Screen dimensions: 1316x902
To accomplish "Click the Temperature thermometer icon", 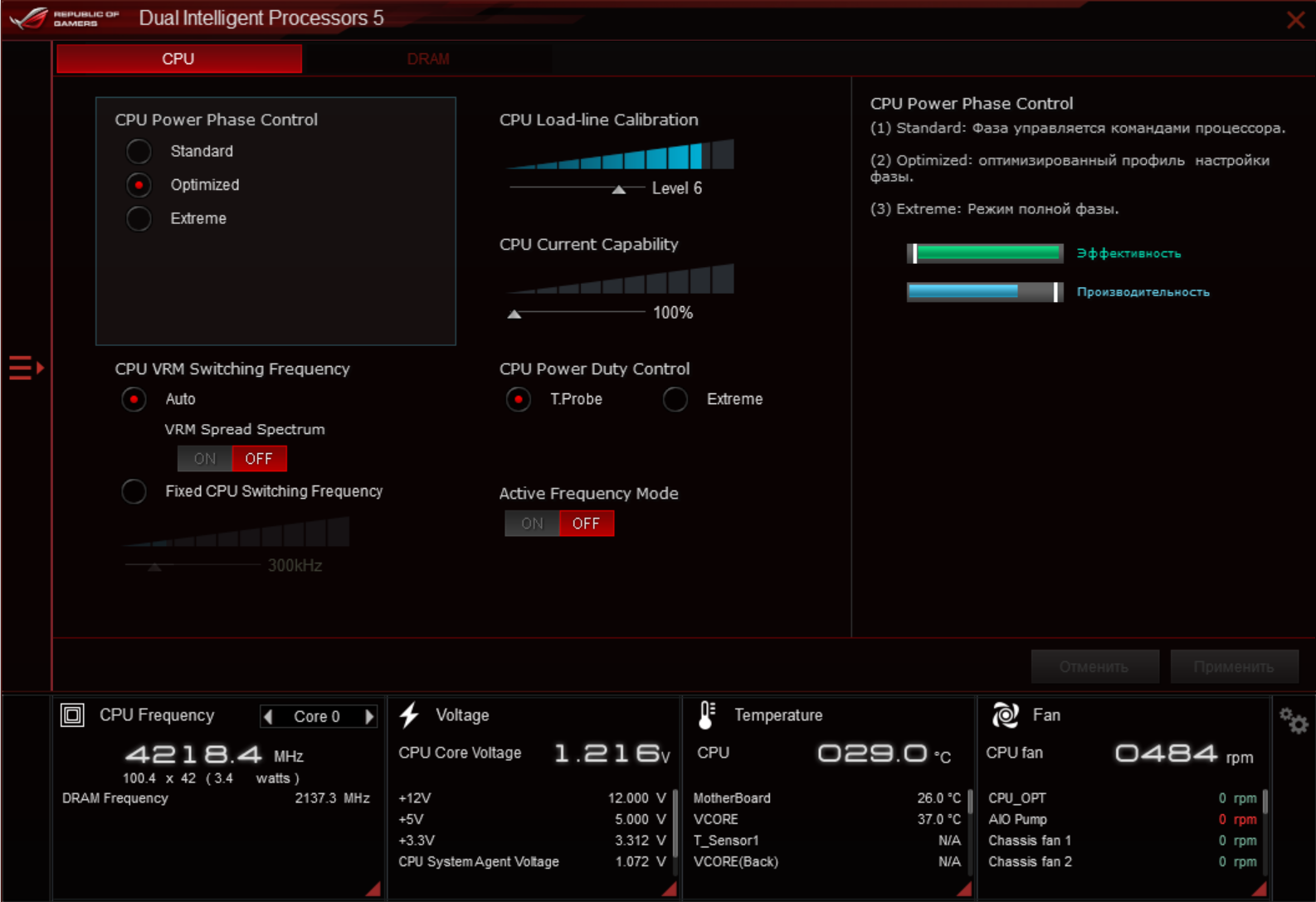I will 706,715.
